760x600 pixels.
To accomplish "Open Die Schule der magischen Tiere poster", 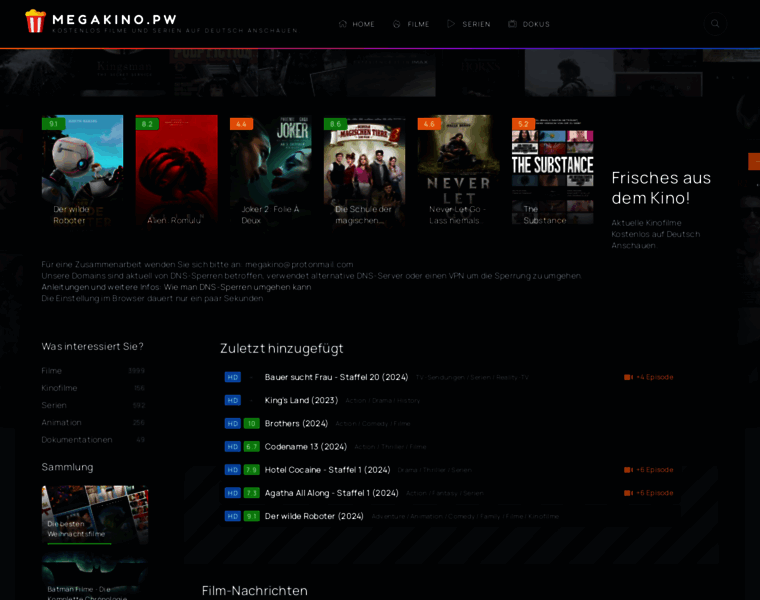I will [364, 170].
